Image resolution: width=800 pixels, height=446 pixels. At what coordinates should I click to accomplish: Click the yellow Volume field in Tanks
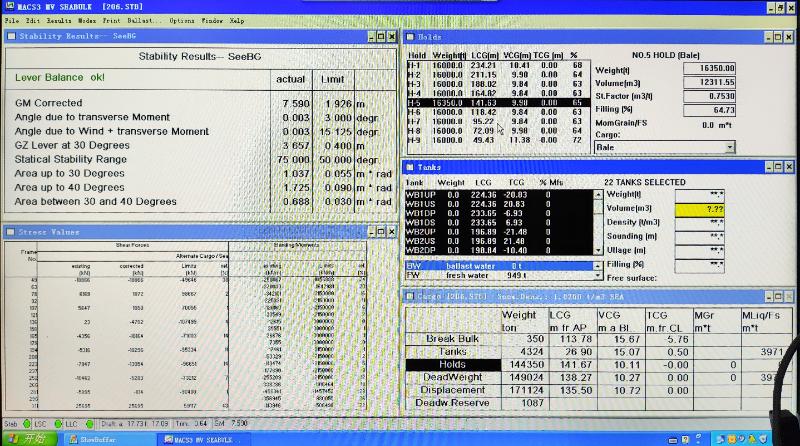pos(699,209)
